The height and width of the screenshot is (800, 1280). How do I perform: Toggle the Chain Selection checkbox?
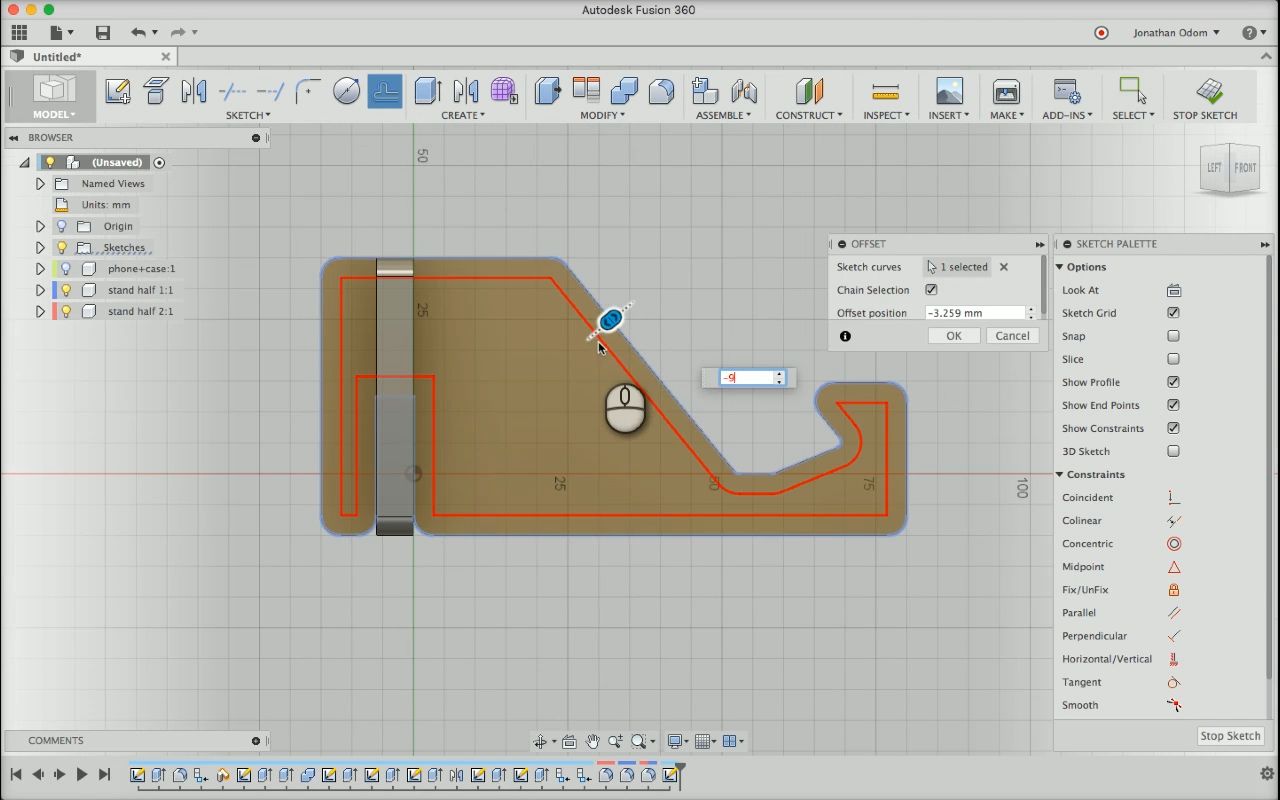click(931, 290)
